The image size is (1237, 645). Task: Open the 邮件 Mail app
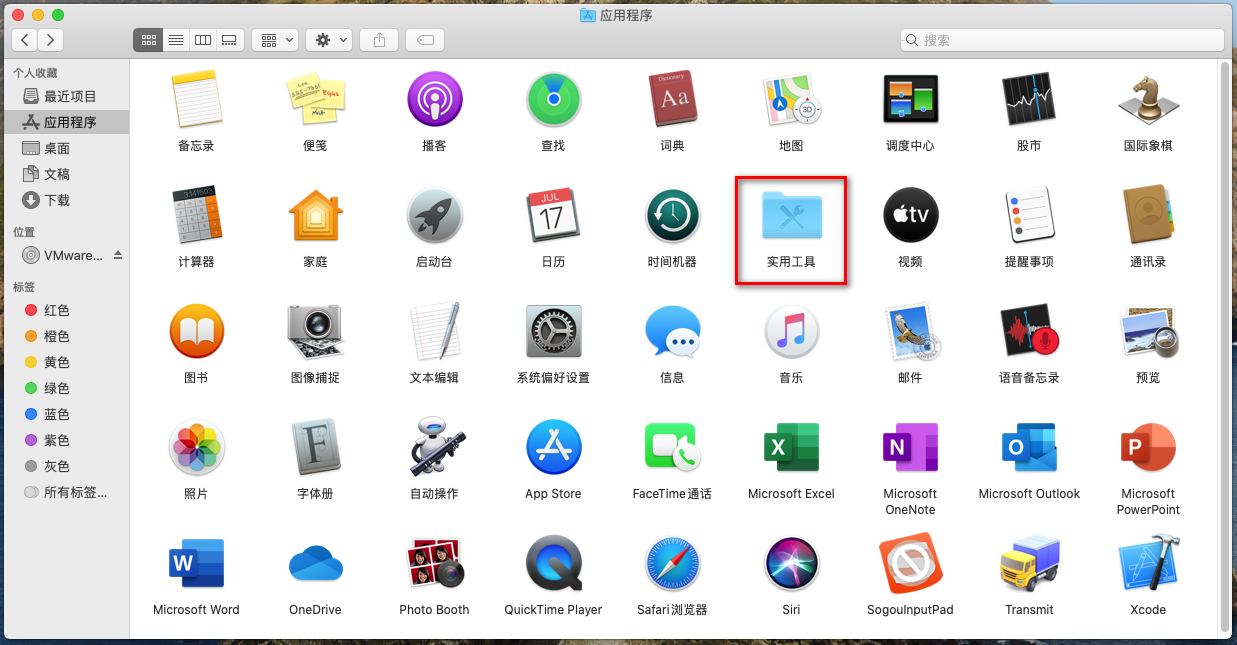pyautogui.click(x=910, y=331)
